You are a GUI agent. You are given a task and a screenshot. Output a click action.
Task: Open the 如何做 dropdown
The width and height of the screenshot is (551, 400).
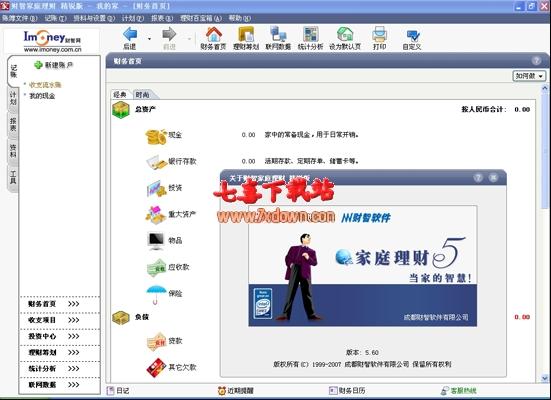click(x=529, y=76)
